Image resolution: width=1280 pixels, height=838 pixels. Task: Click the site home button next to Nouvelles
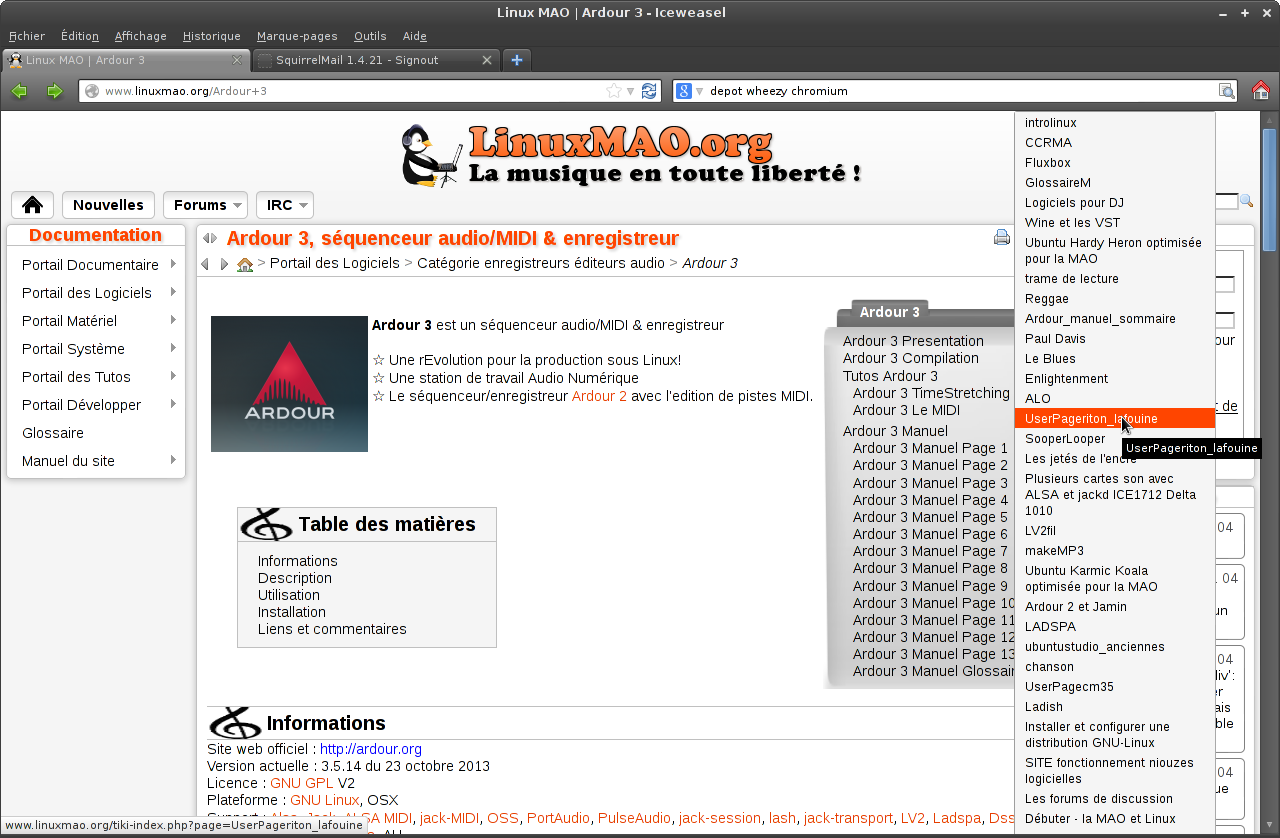pyautogui.click(x=32, y=205)
